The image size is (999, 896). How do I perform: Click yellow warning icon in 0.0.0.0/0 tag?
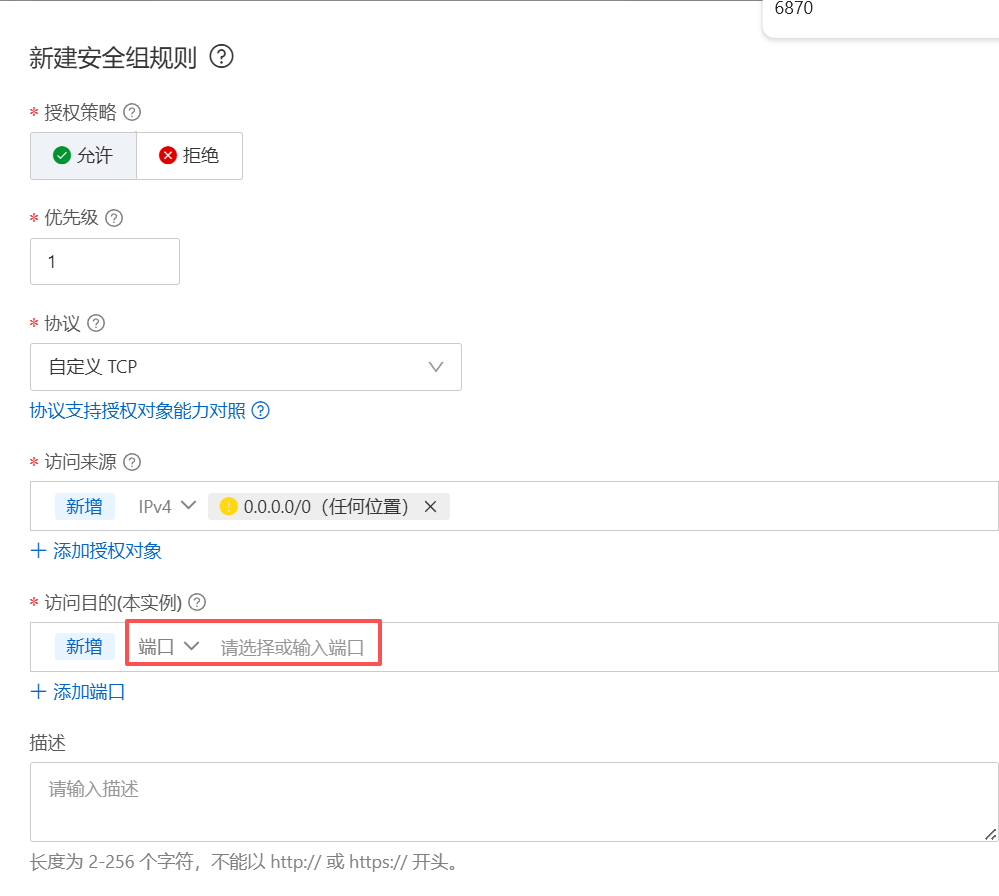tap(229, 507)
